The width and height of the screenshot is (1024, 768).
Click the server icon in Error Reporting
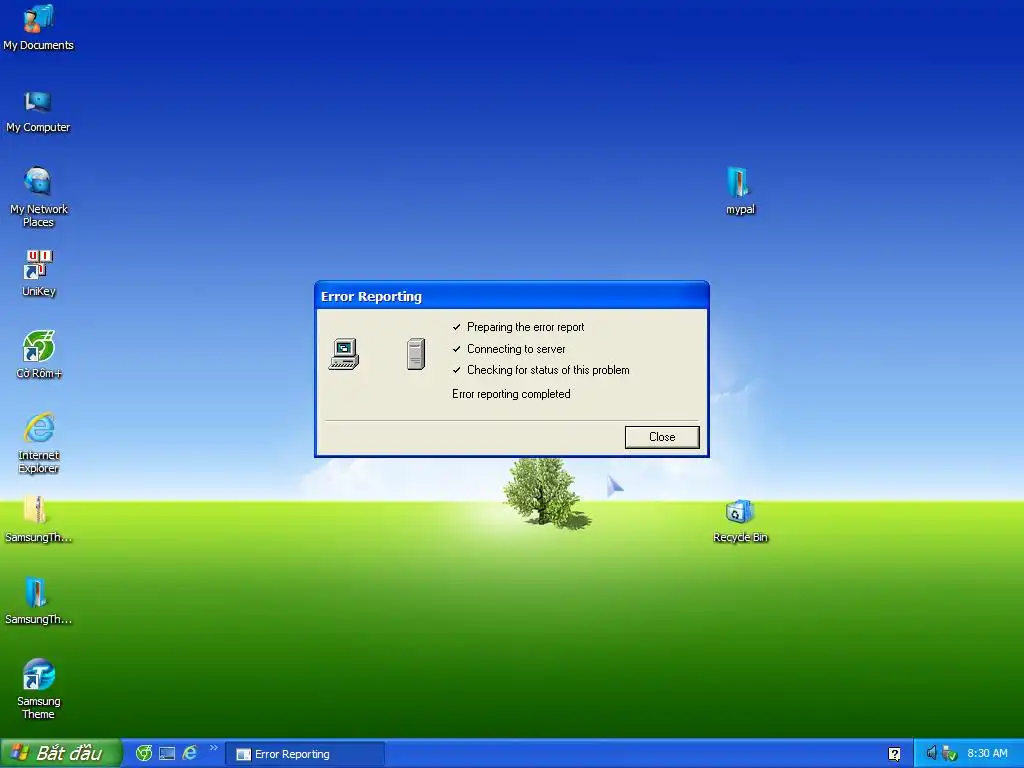click(x=416, y=354)
